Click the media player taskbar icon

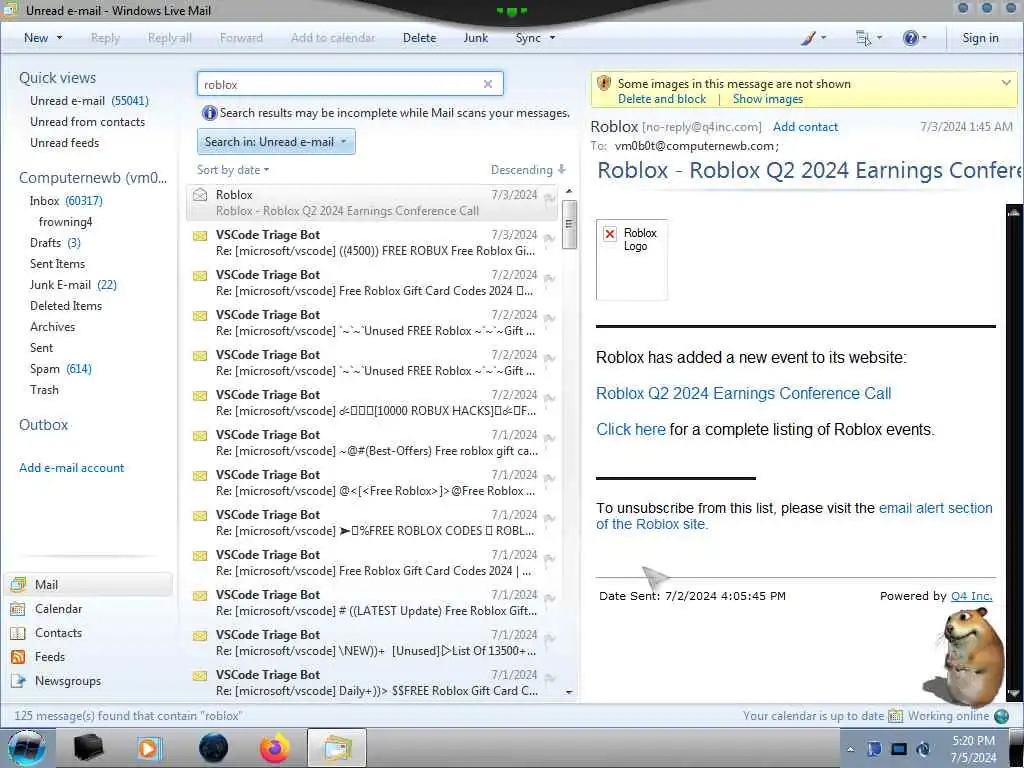pos(148,748)
